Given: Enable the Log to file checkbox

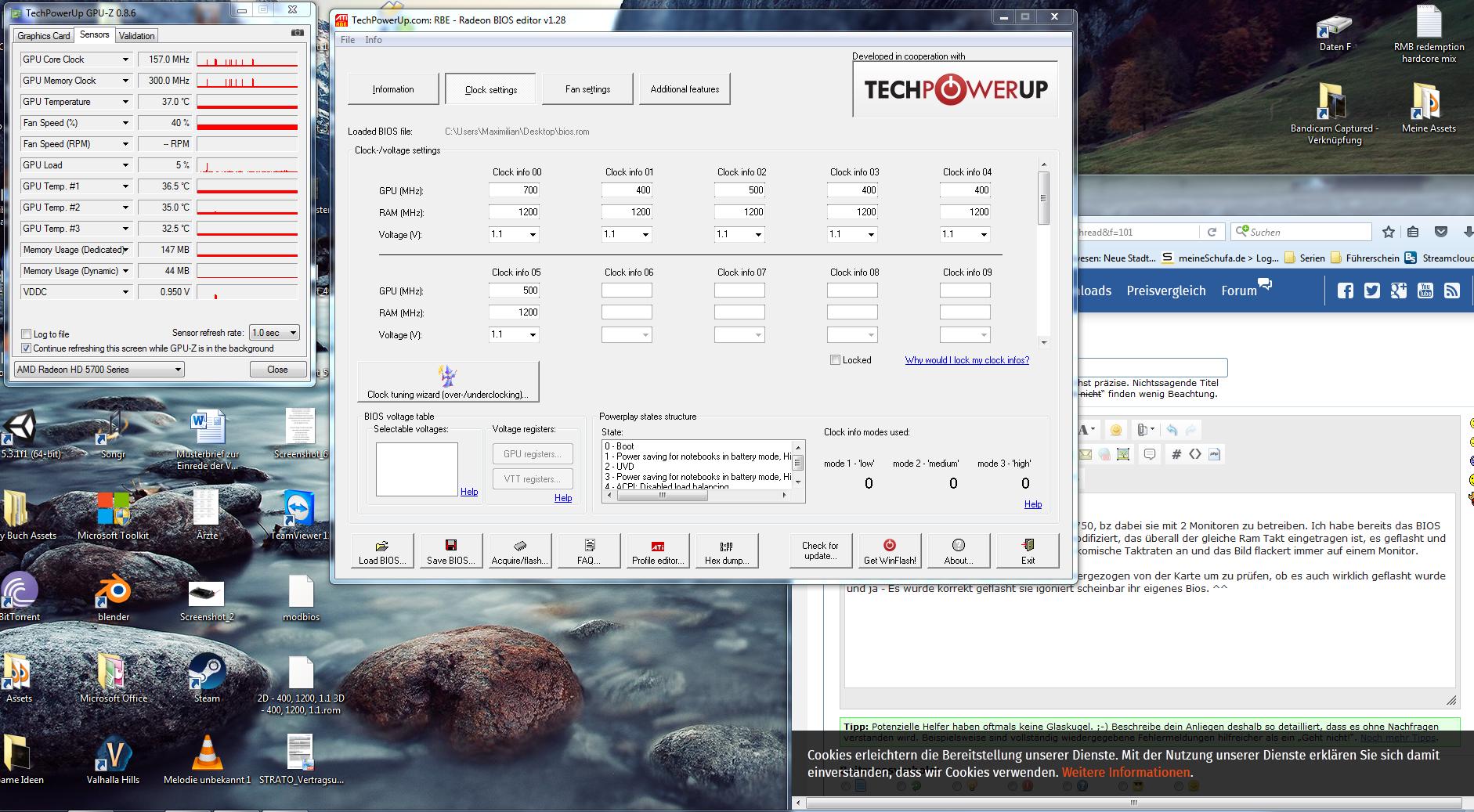Looking at the screenshot, I should [27, 334].
